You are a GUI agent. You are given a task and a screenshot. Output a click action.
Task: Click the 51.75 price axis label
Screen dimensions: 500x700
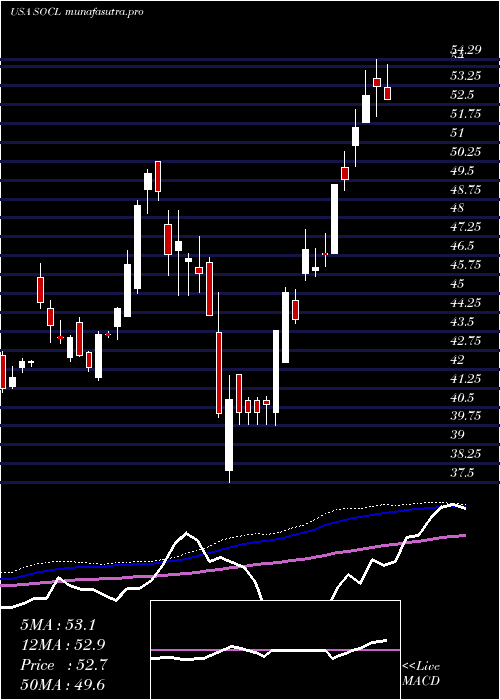(x=466, y=114)
